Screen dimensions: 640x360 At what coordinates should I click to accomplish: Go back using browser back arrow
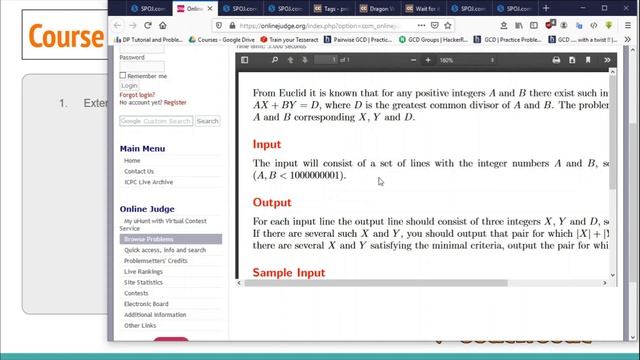[118, 25]
